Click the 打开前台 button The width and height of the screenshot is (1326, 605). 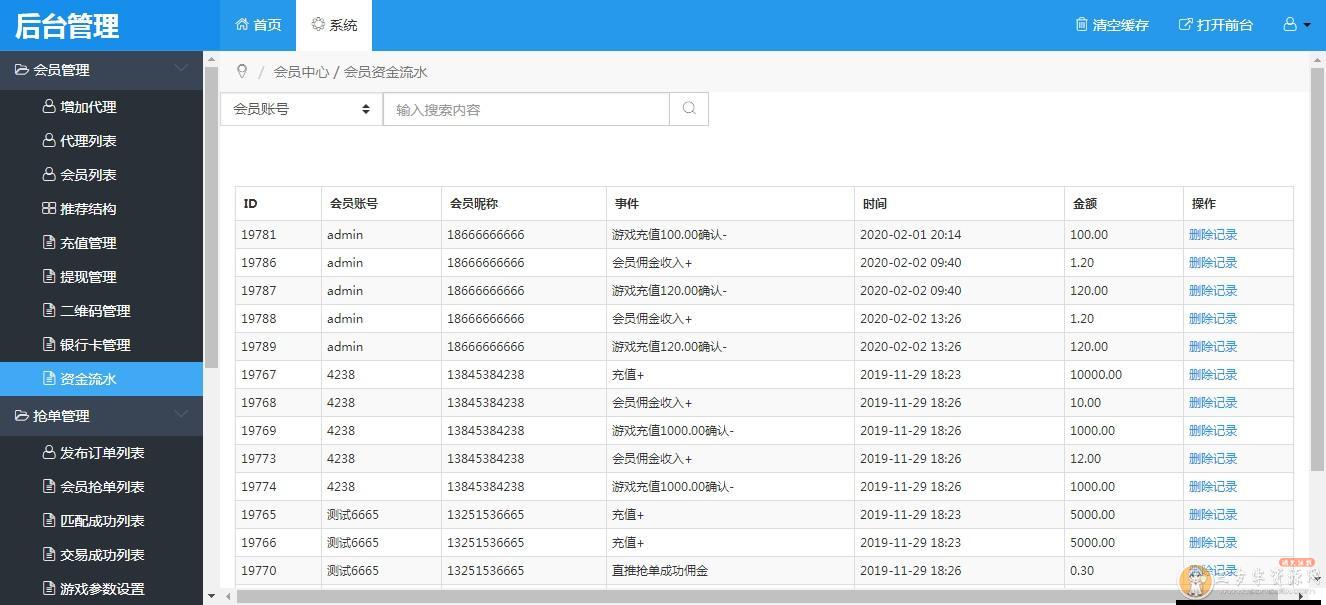tap(1215, 25)
